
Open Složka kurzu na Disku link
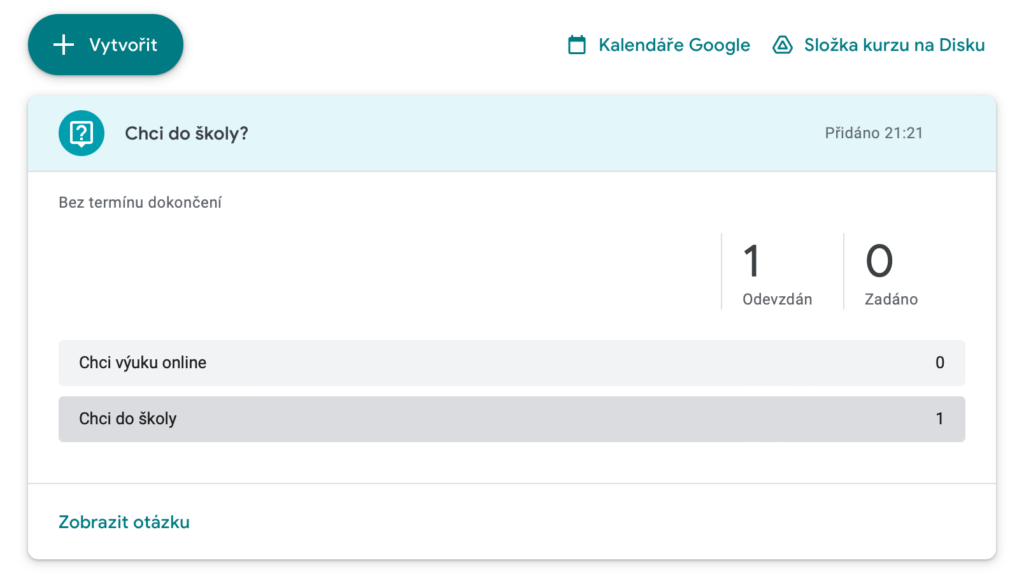pos(894,45)
